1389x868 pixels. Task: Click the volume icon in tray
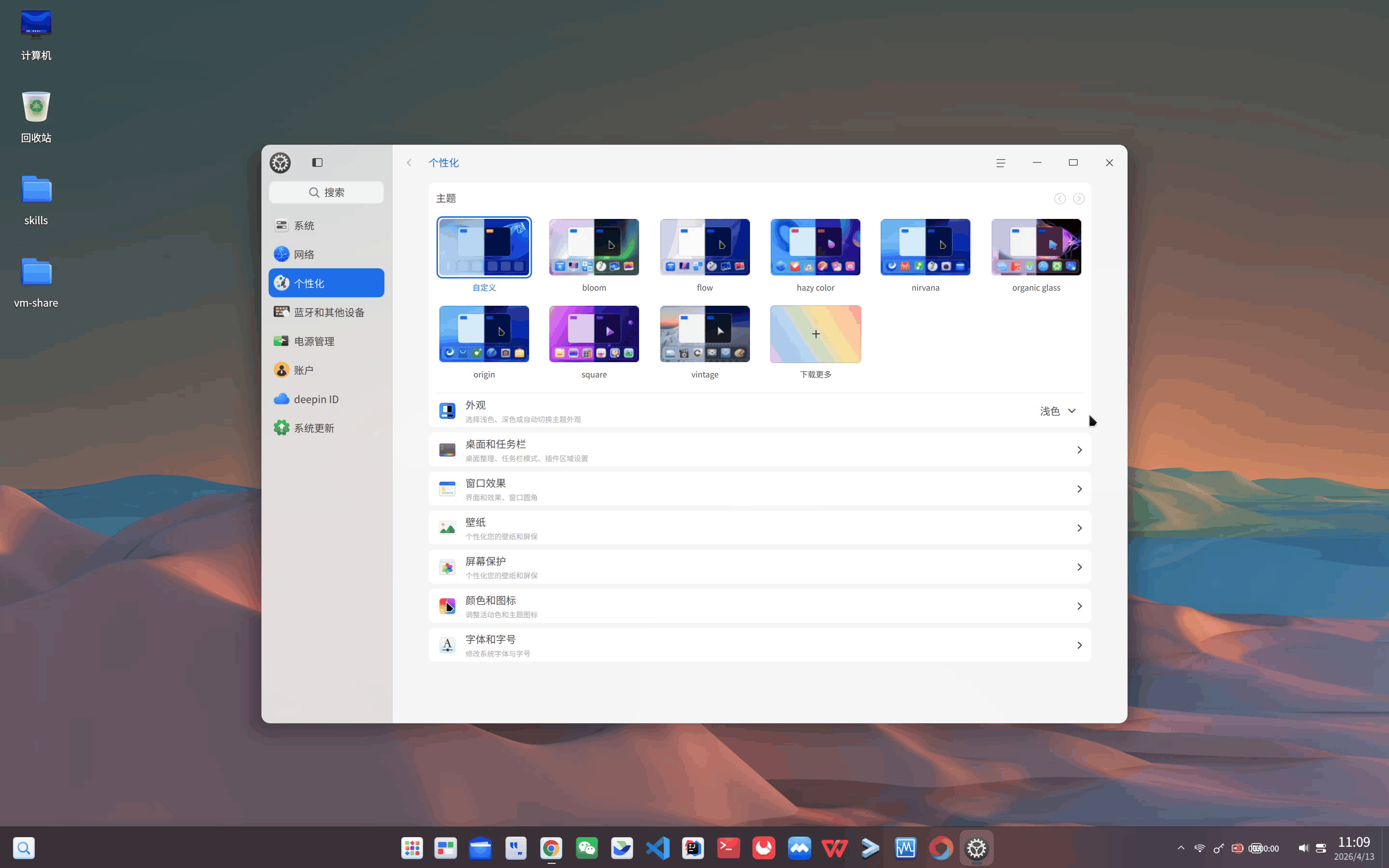[x=1303, y=848]
